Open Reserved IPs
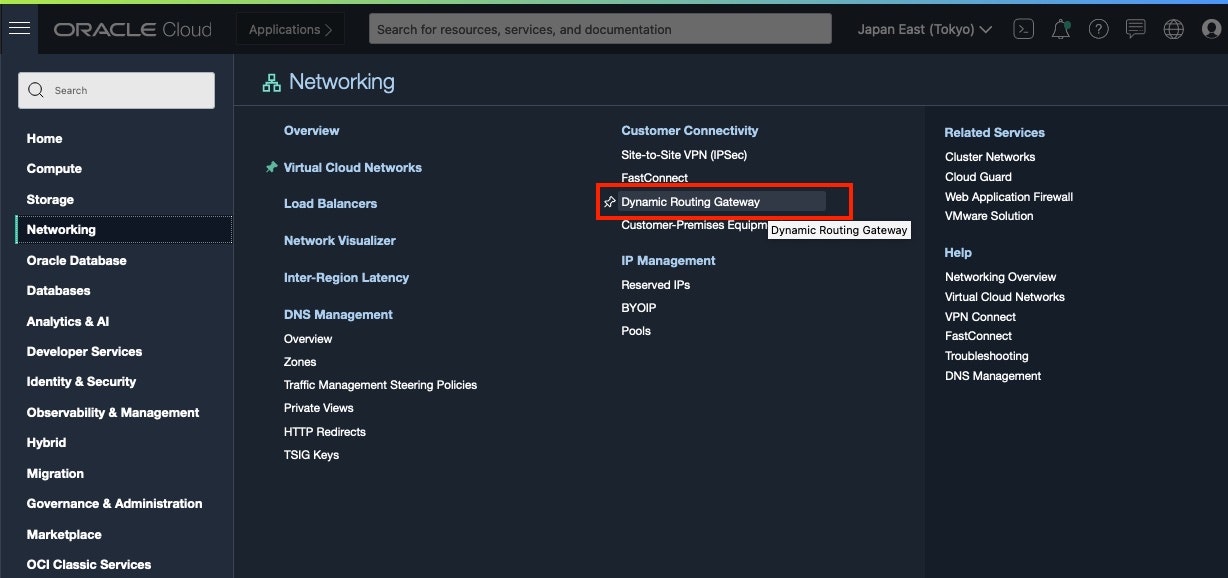1228x578 pixels. click(655, 285)
